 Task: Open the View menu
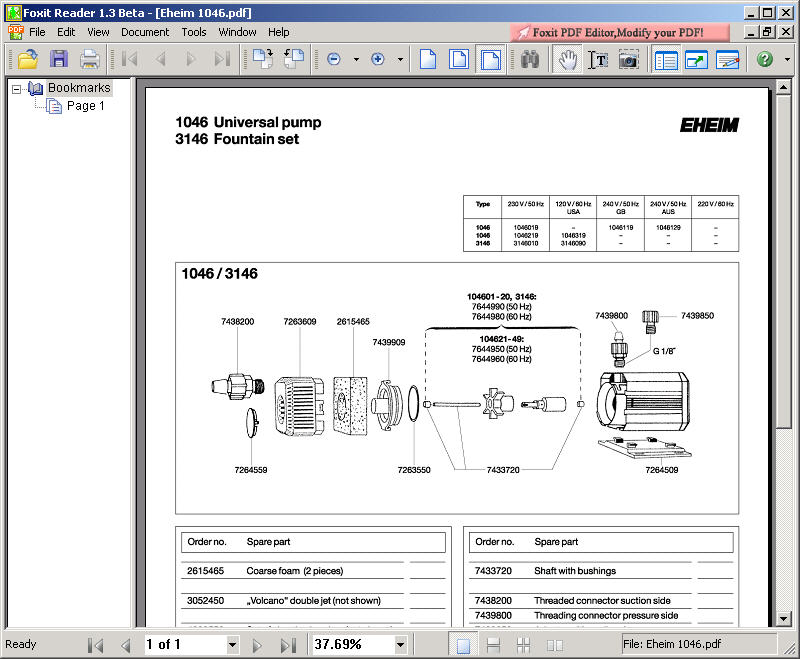pos(98,32)
